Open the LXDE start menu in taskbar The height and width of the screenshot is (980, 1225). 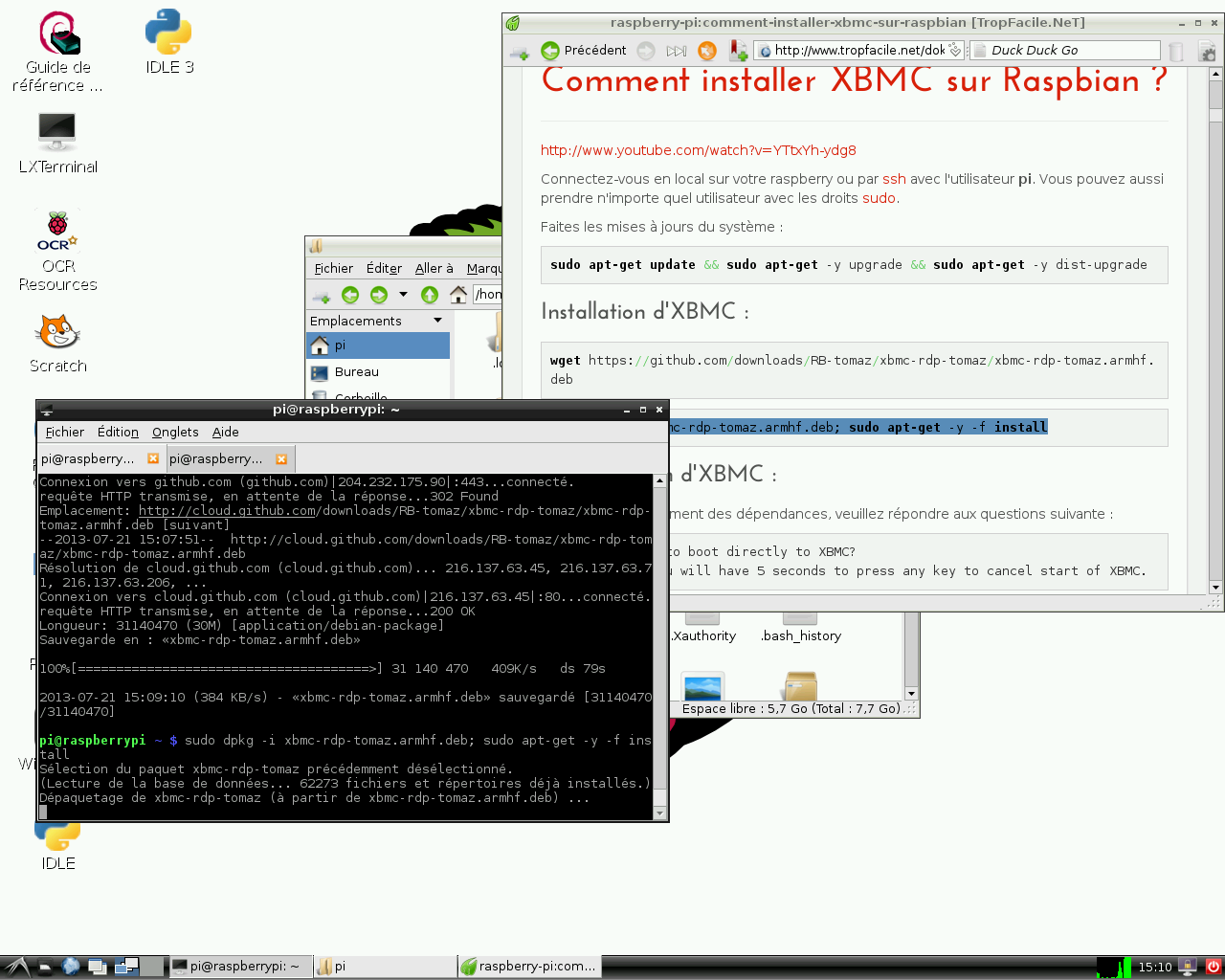point(15,967)
